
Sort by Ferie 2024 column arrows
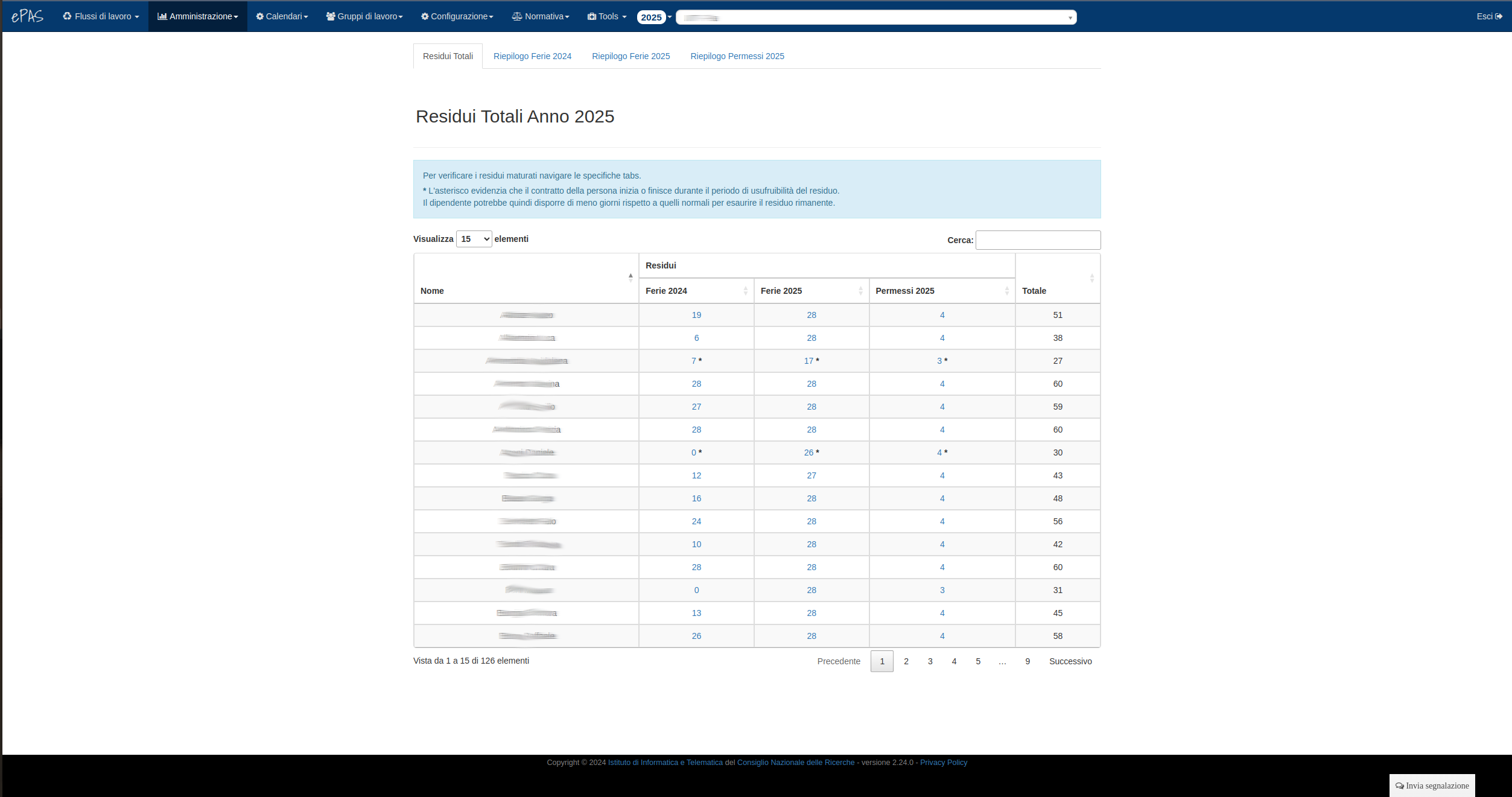(746, 291)
